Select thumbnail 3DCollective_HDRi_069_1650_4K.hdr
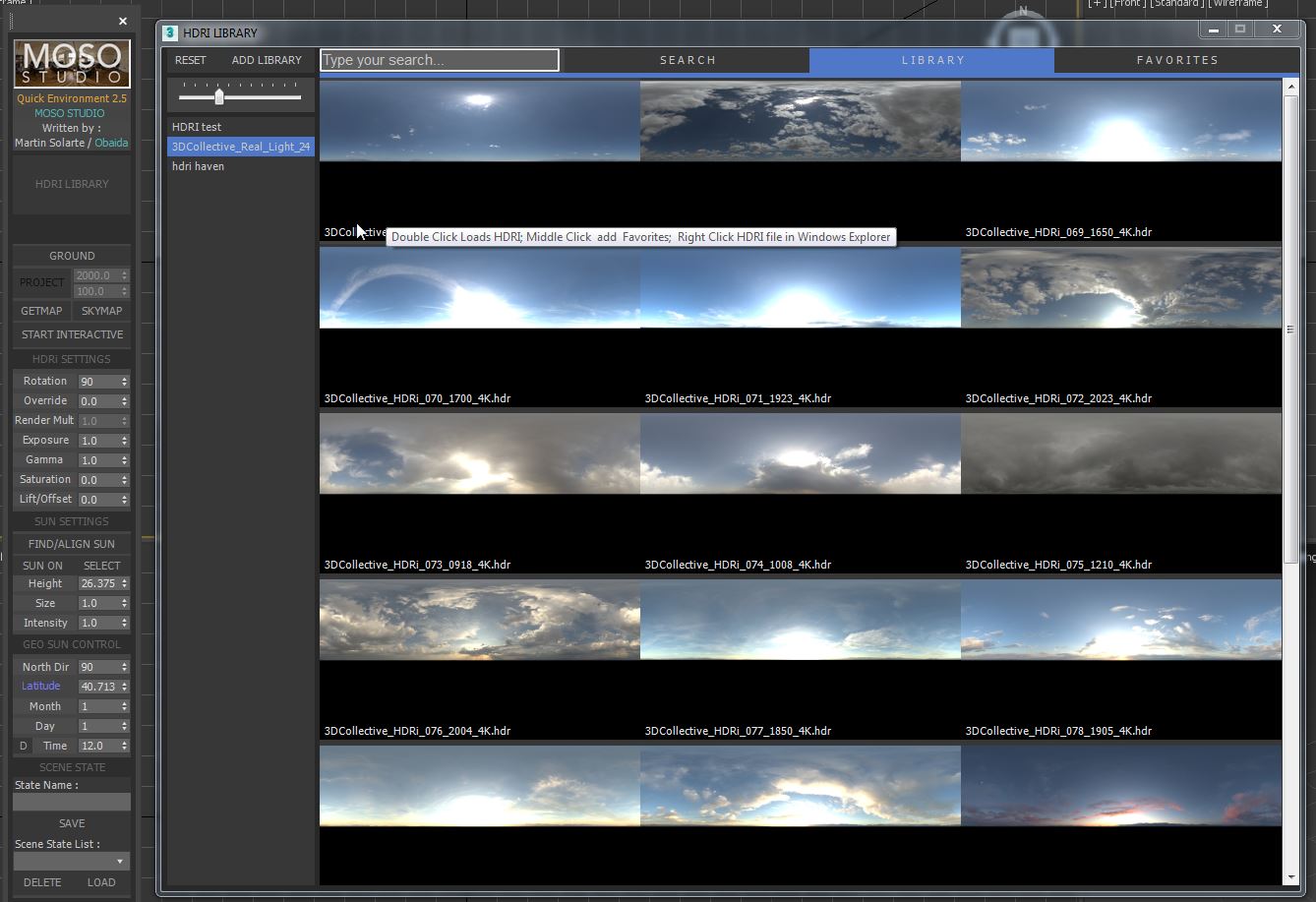This screenshot has height=902, width=1316. click(1121, 160)
